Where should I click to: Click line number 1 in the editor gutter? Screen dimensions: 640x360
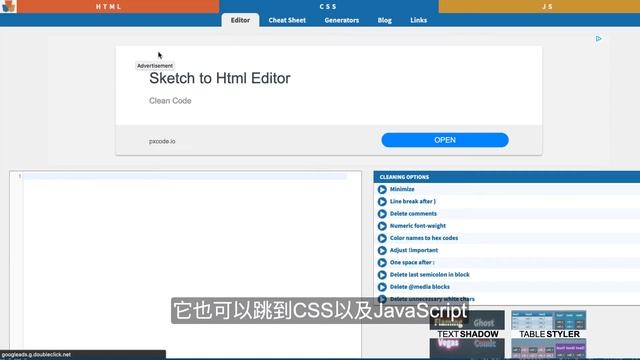[19, 176]
